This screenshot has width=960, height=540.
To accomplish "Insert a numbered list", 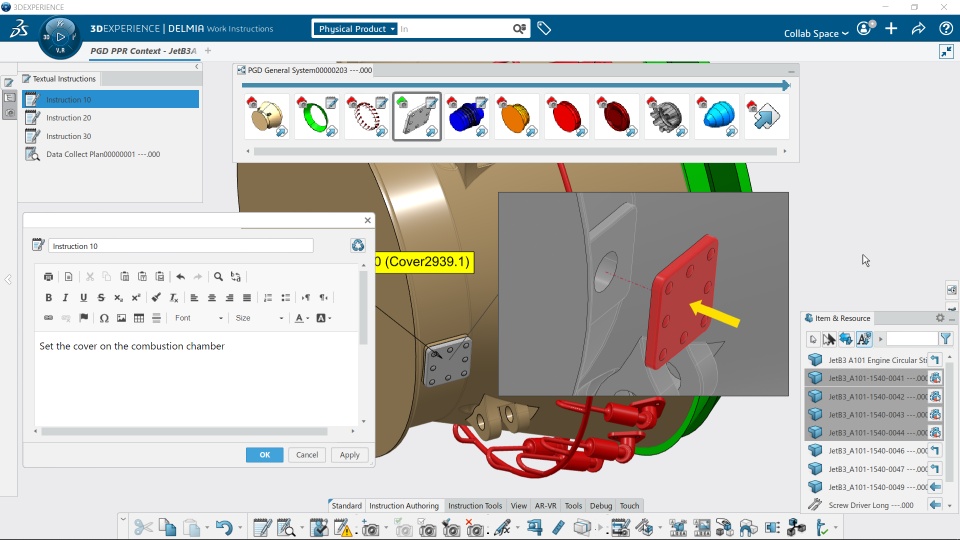I will click(x=268, y=298).
